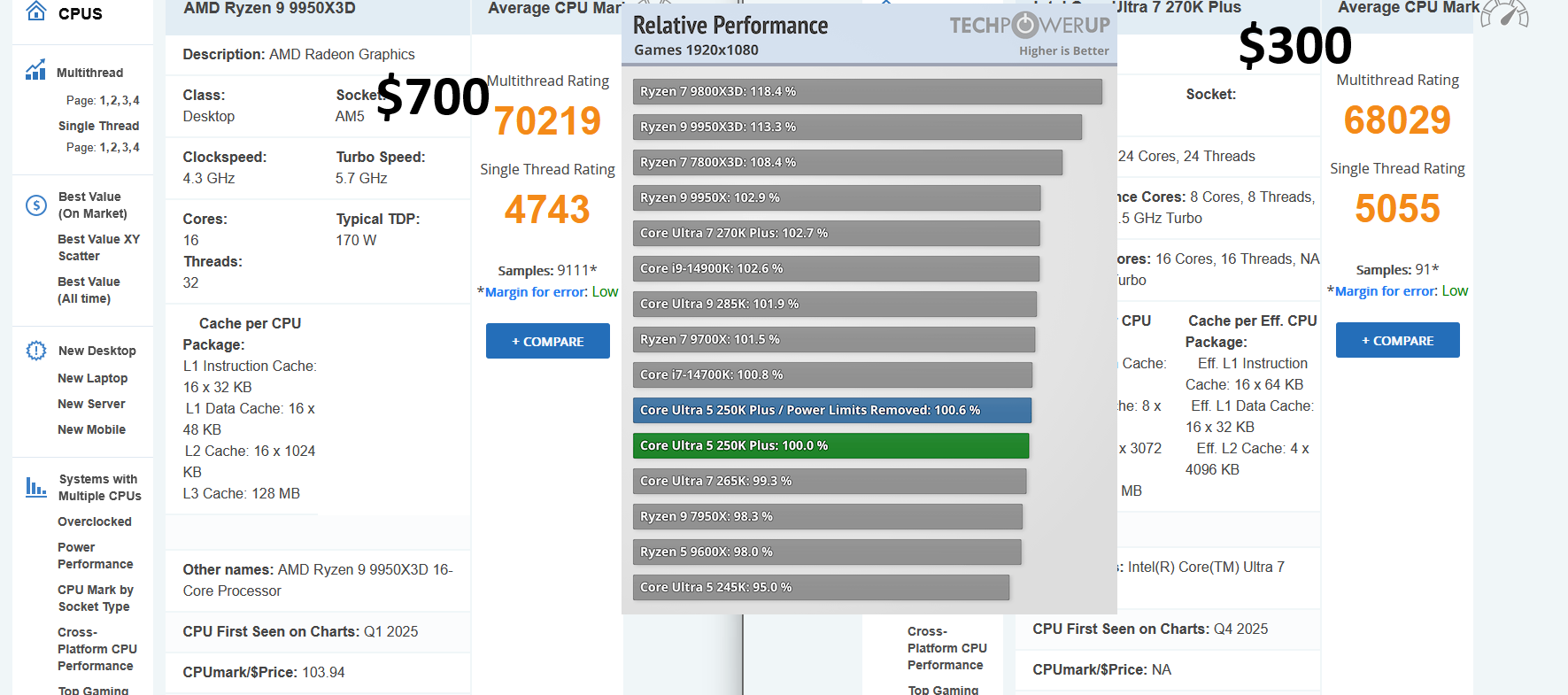Click the Single Thread Rating value 4743

(x=547, y=210)
